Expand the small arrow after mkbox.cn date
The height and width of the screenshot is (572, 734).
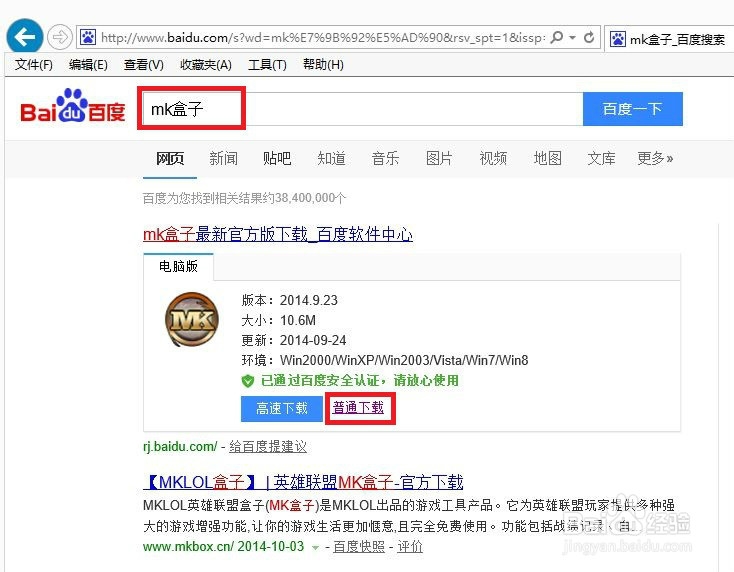coord(316,548)
